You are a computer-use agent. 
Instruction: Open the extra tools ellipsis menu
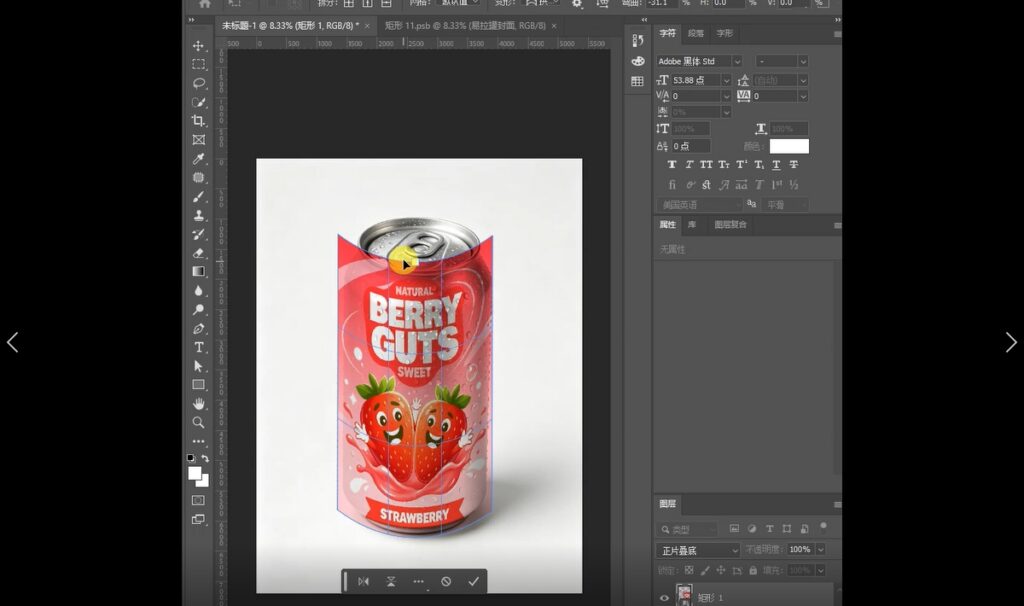199,441
